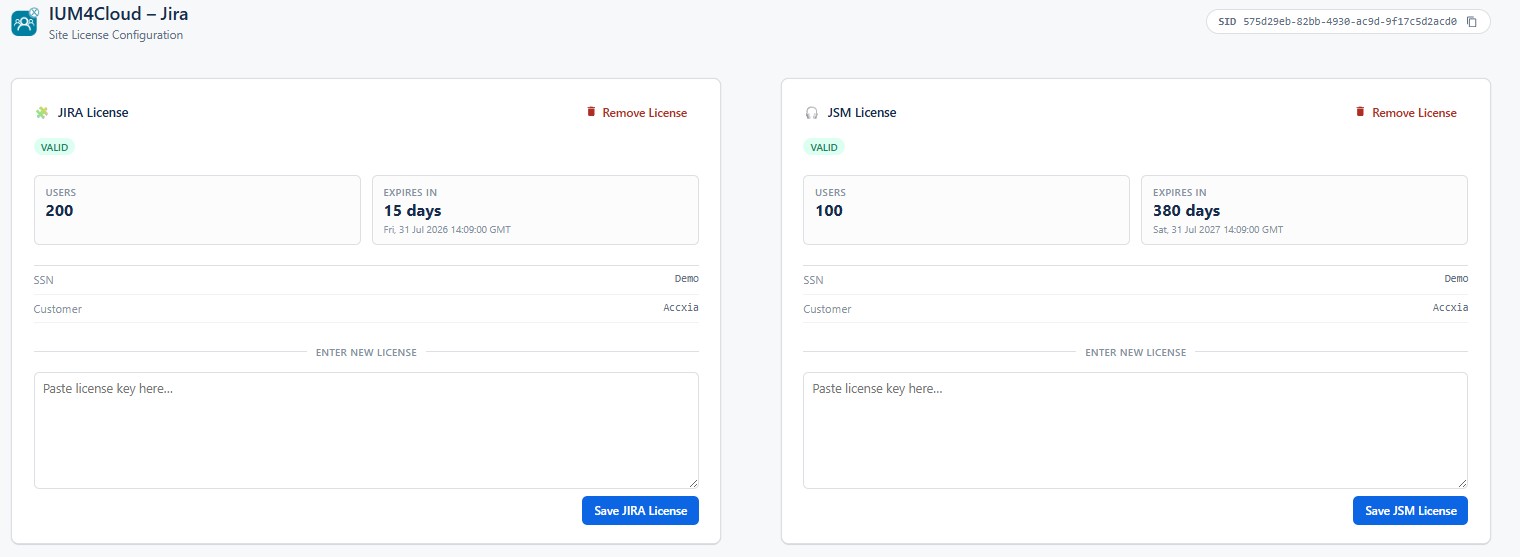The width and height of the screenshot is (1520, 557).
Task: Click the JIRA License puzzle piece icon
Action: tap(42, 113)
